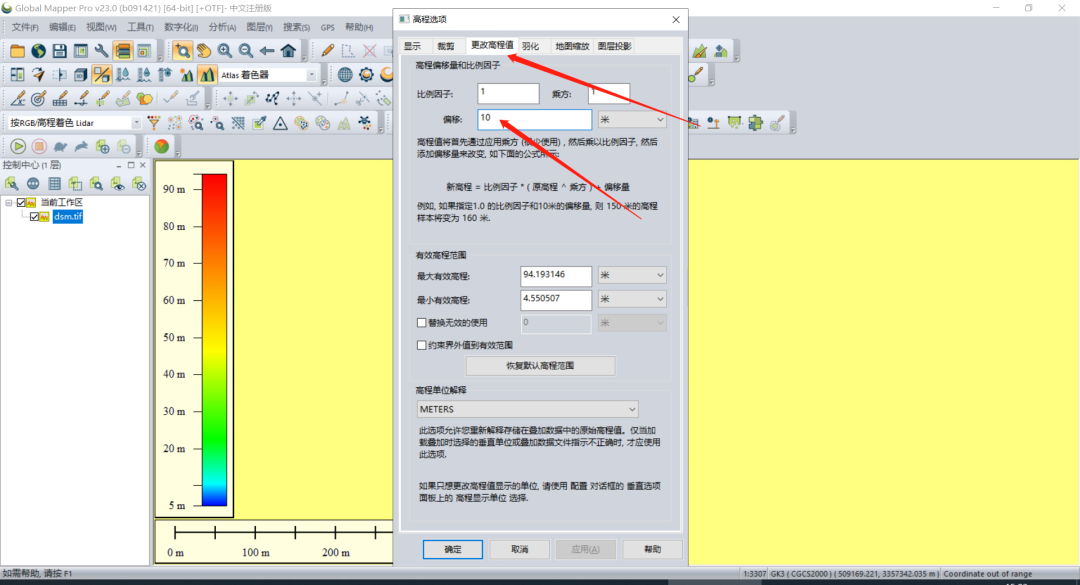
Task: Click the elevation color gradient legend bar
Action: tap(214, 340)
